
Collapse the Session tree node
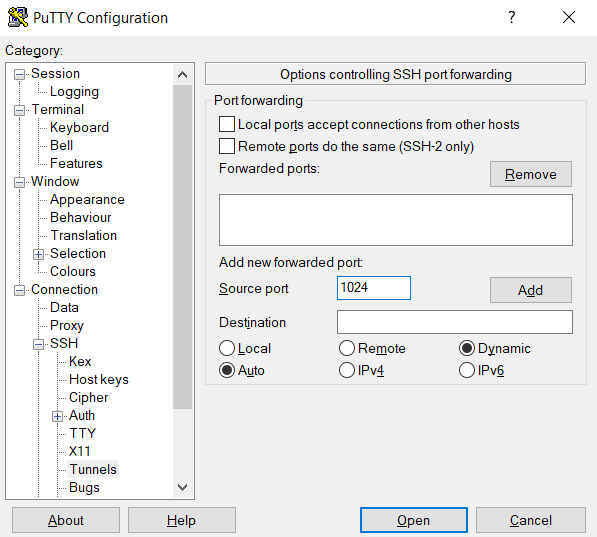[x=19, y=74]
